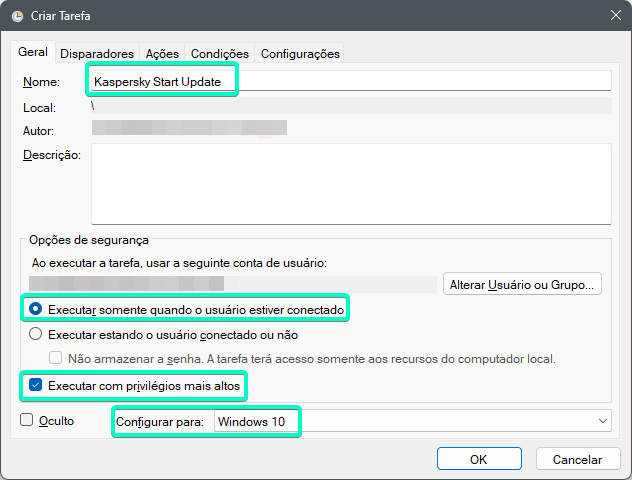Go to the Condições tab
This screenshot has width=632, height=480.
click(x=220, y=54)
